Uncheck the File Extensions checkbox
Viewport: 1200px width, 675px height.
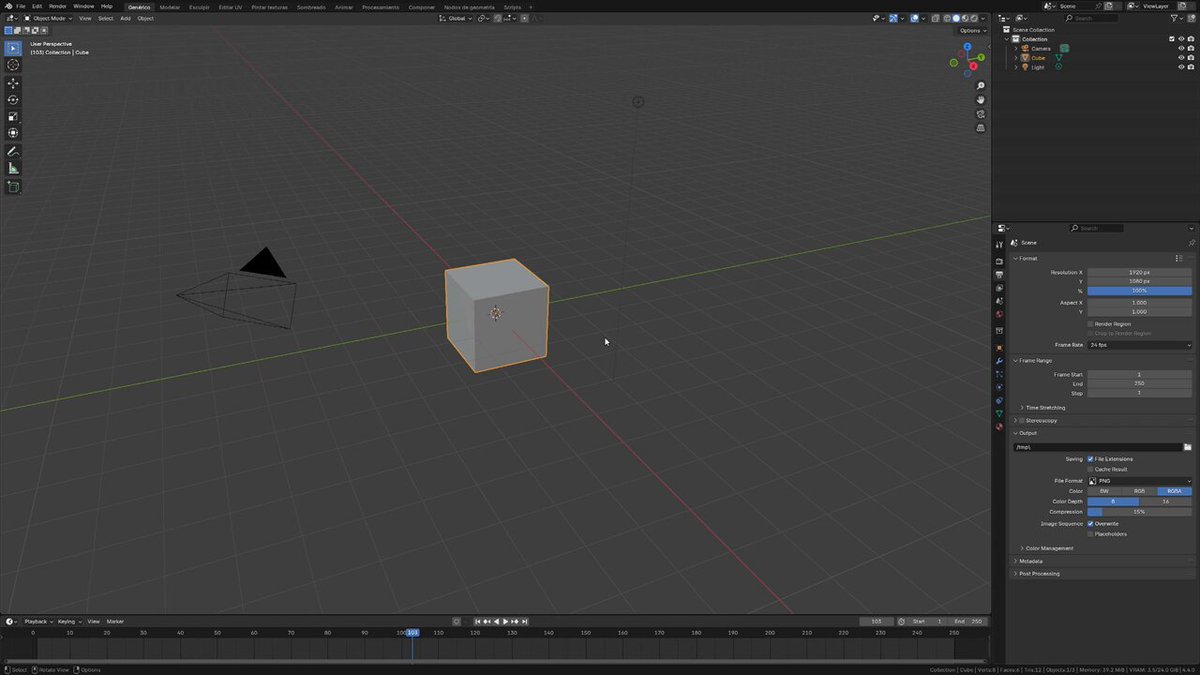[1090, 459]
